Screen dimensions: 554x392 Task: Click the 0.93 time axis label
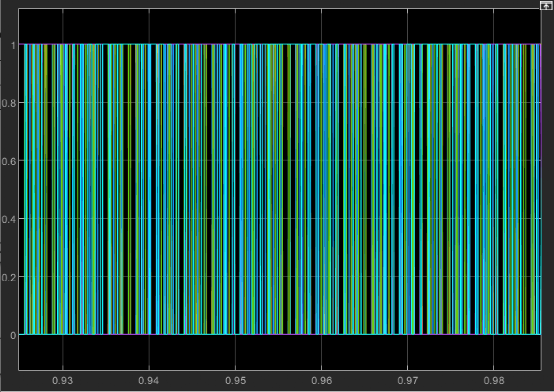tap(63, 381)
